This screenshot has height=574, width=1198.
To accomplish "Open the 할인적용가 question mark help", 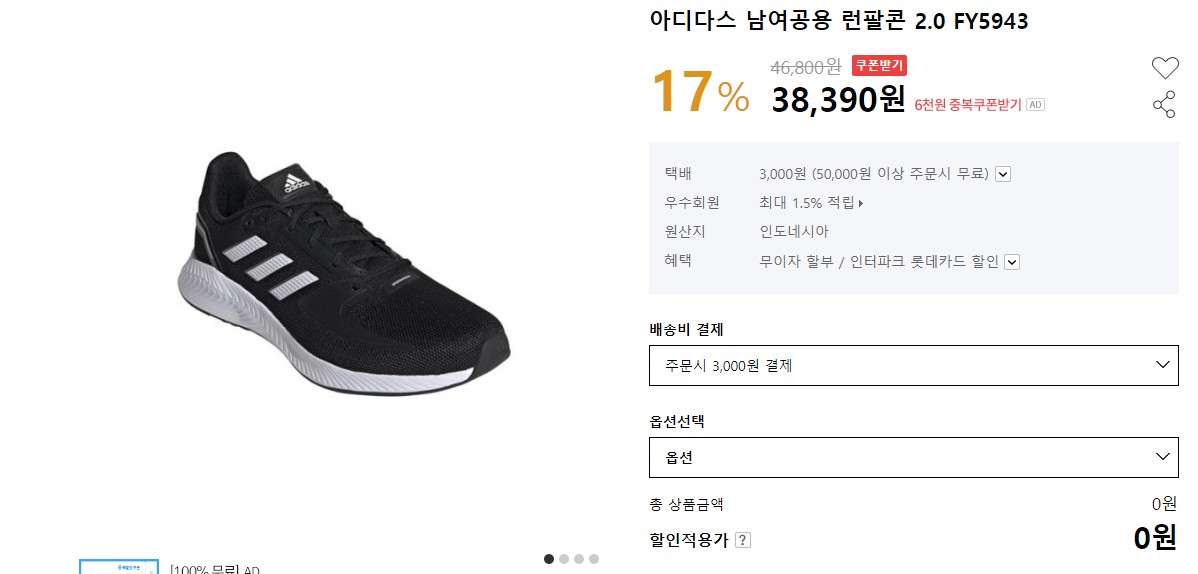I will pyautogui.click(x=742, y=540).
